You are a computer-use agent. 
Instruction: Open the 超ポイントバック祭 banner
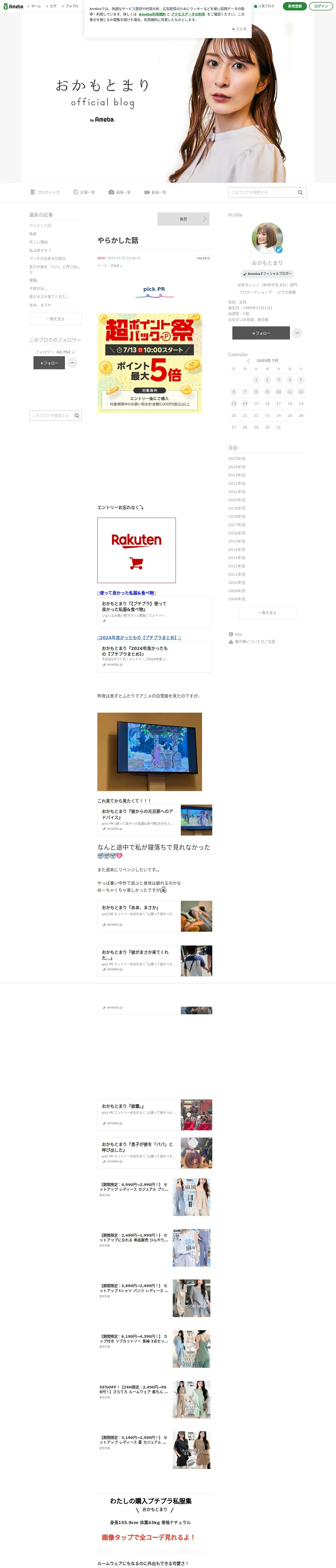(x=149, y=364)
